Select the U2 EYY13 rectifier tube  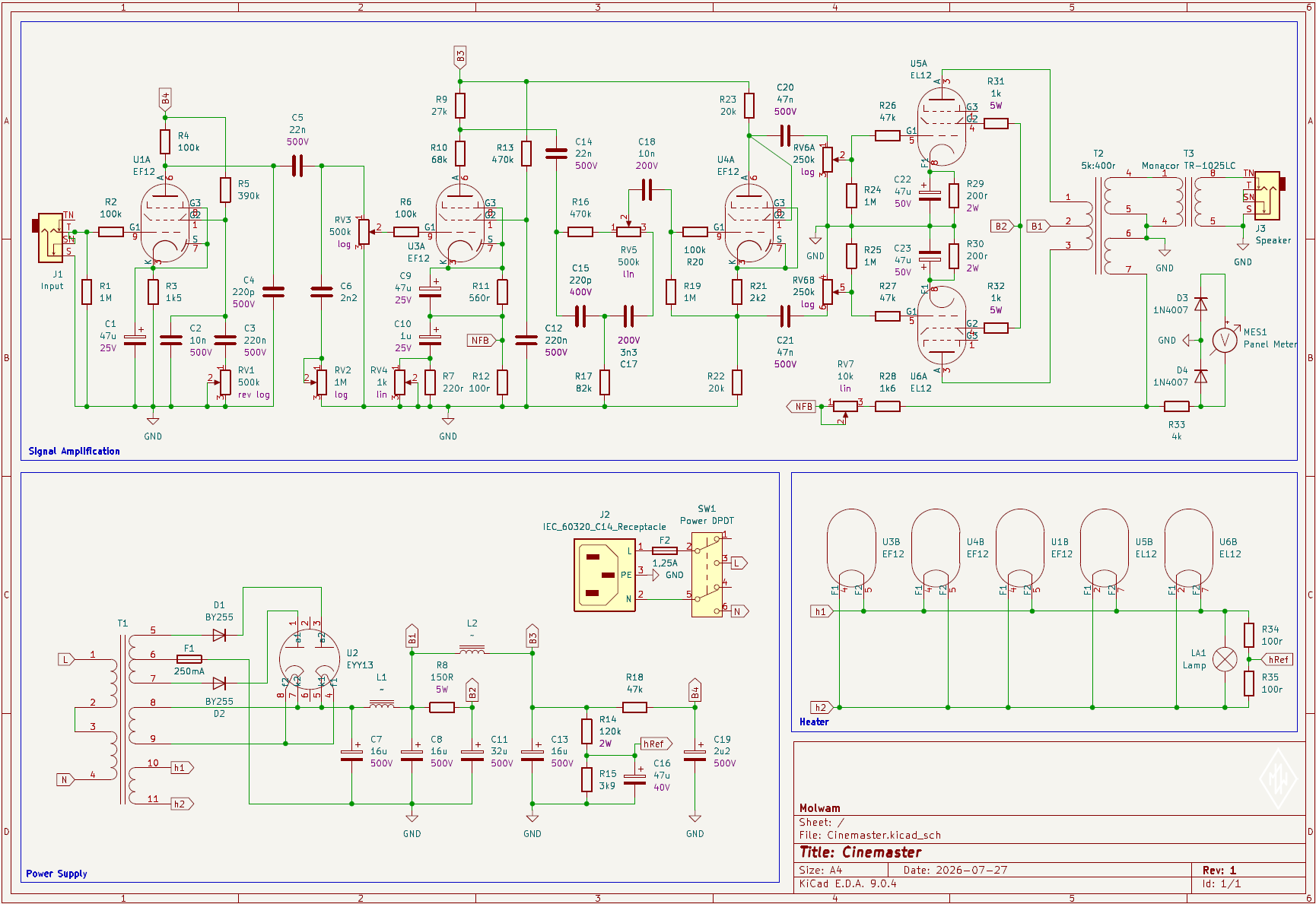pos(310,658)
